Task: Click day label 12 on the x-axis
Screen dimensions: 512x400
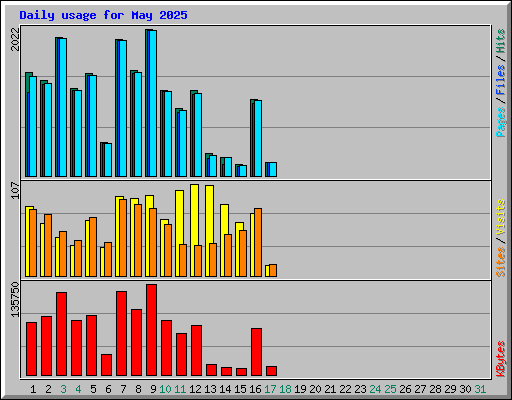Action: click(195, 389)
